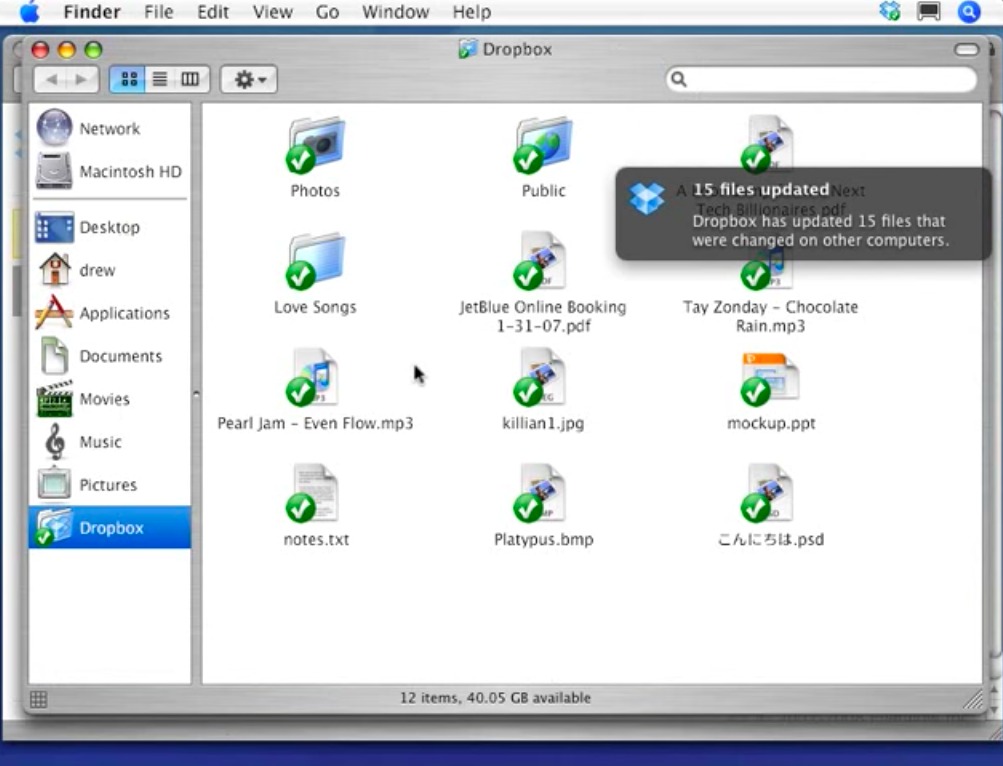Click the JetBlue Online Booking 1-31-07.pdf label
1003x766 pixels.
point(543,316)
